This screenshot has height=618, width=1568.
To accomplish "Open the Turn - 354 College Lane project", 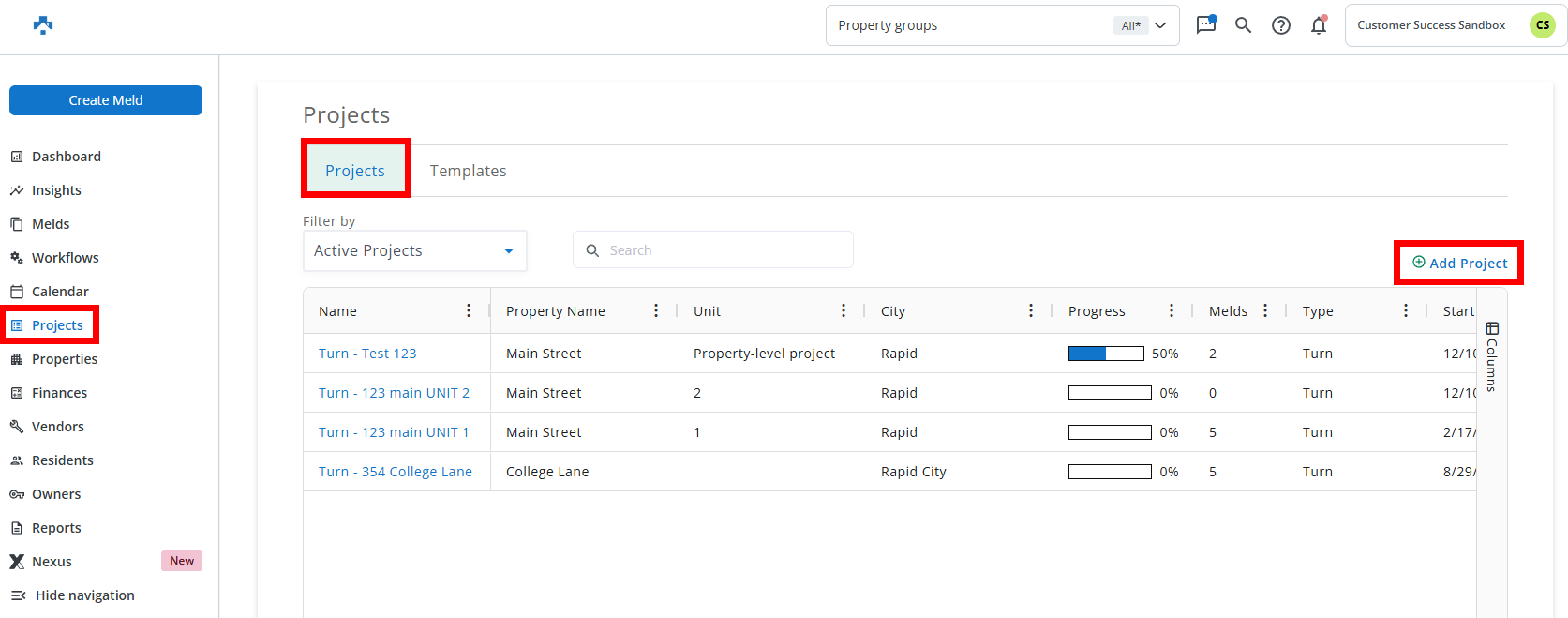I will click(x=395, y=472).
